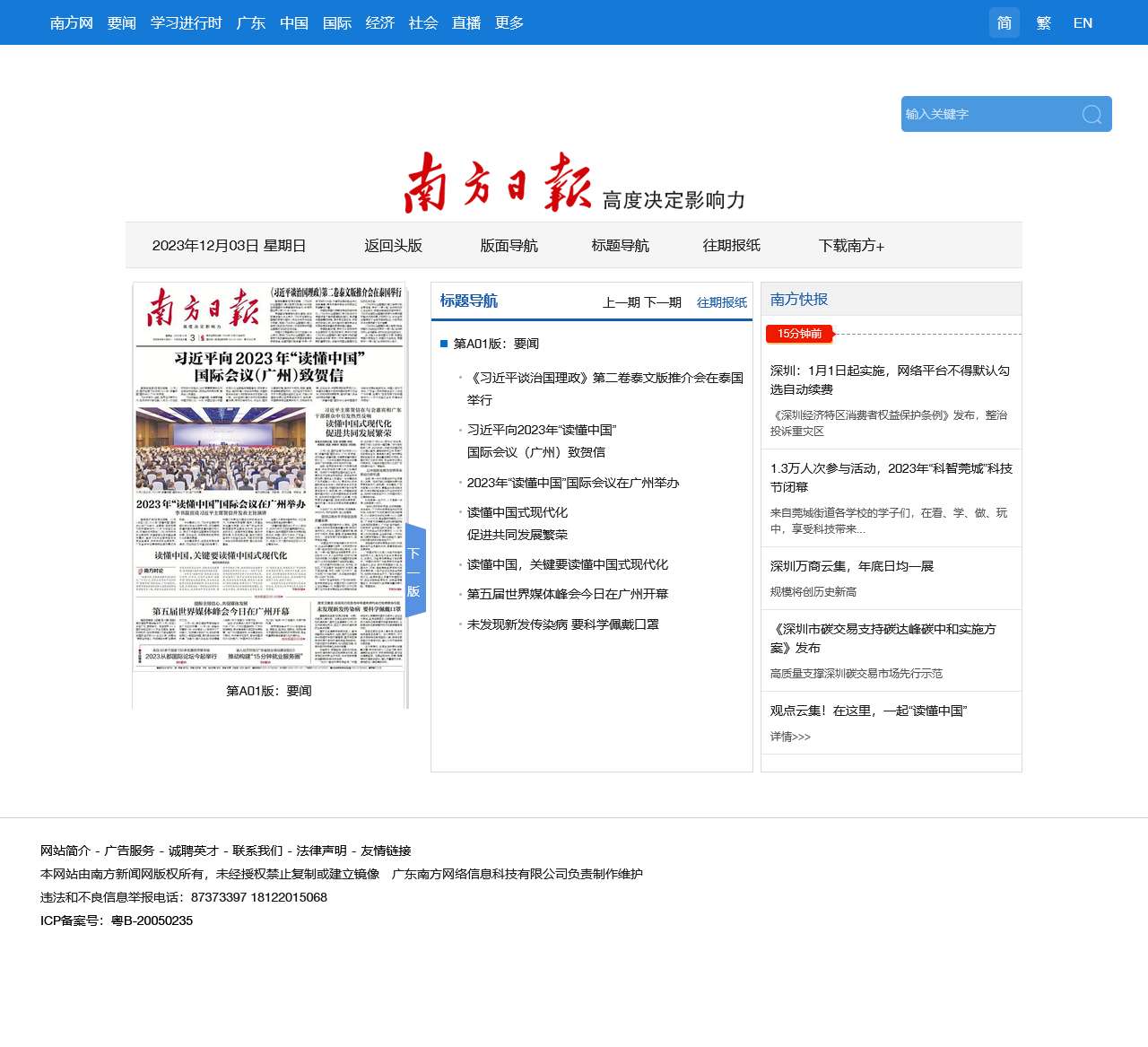This screenshot has width=1148, height=1047.
Task: Click the blue 下一版 next page arrow
Action: tap(414, 571)
